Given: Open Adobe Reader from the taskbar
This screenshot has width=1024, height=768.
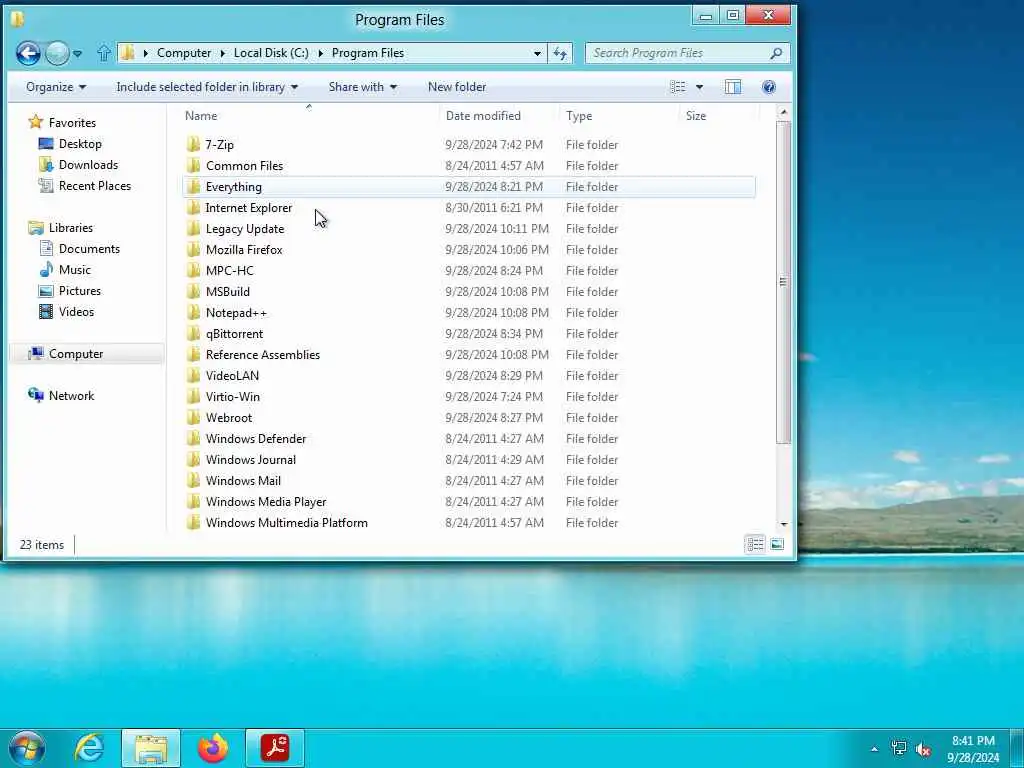Looking at the screenshot, I should 275,748.
